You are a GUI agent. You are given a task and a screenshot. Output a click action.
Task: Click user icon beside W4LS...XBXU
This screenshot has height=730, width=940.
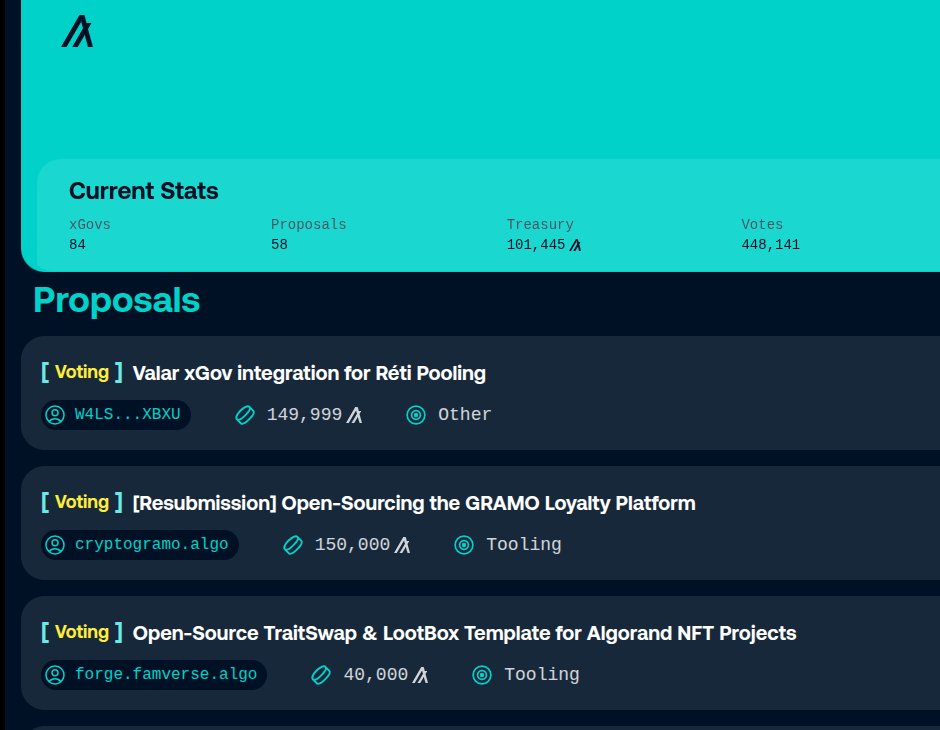[55, 415]
